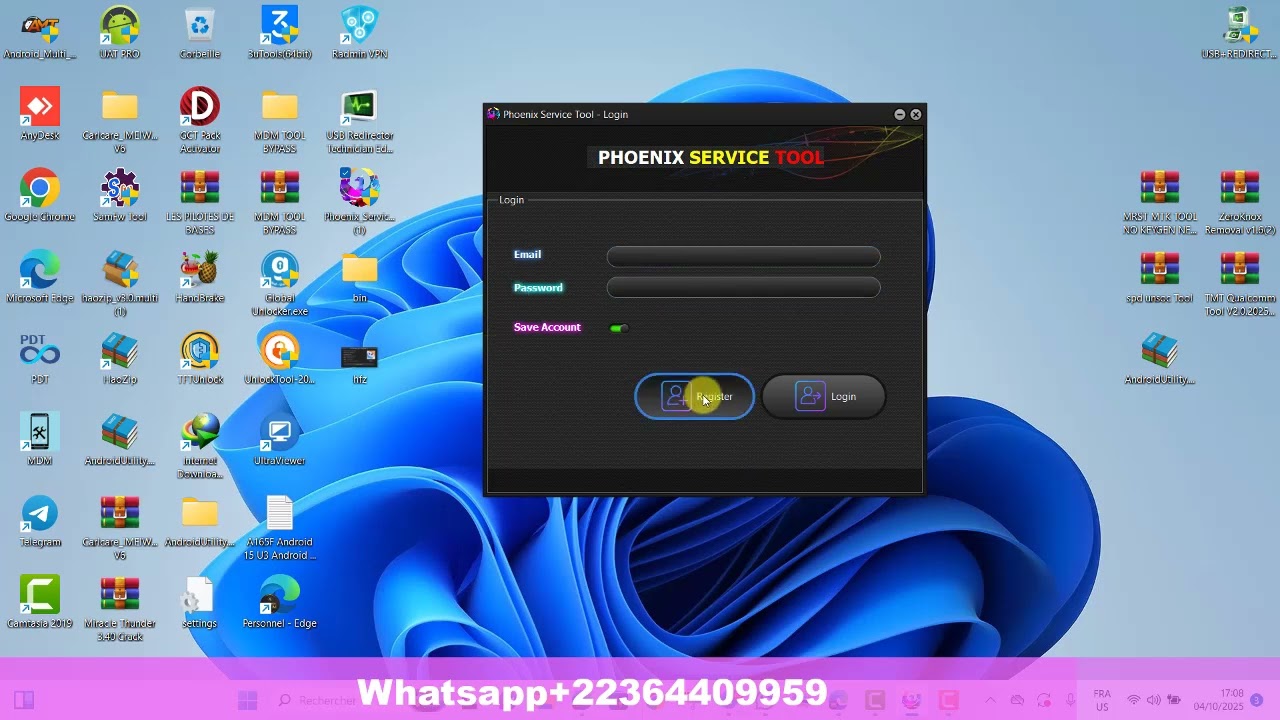
Task: Select the SamFw Tool shortcut
Action: [120, 196]
